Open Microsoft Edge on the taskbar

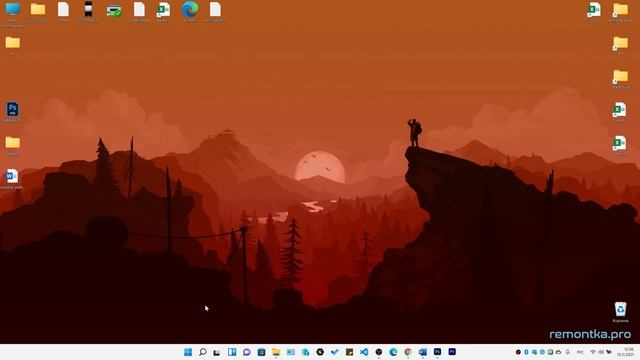click(x=393, y=352)
